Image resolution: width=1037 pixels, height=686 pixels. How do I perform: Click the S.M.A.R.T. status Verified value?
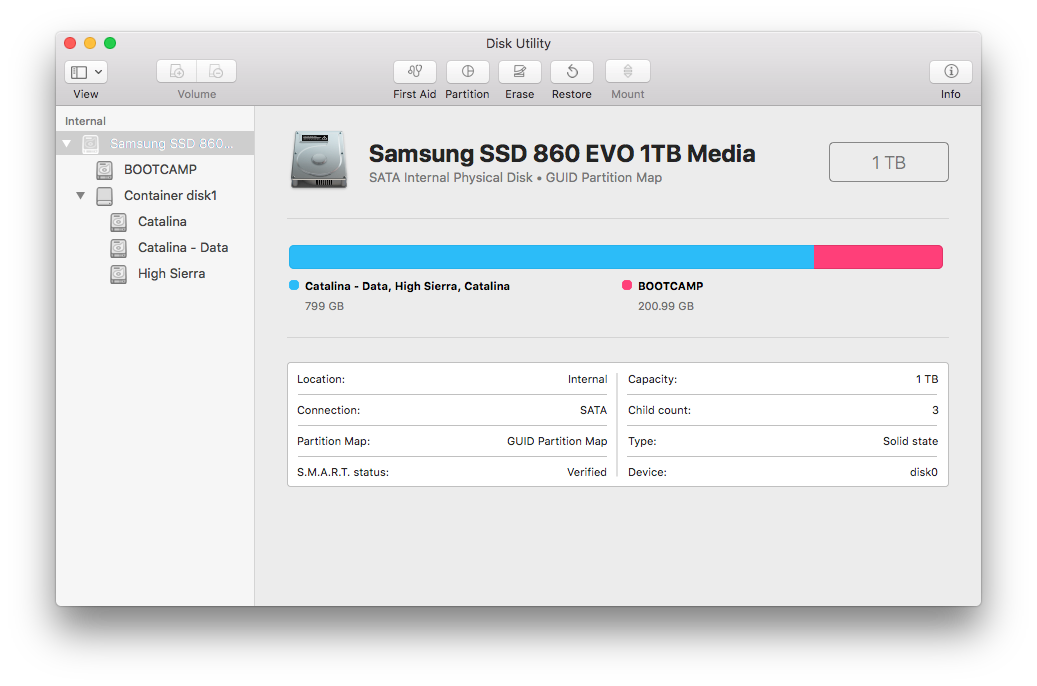(x=587, y=472)
